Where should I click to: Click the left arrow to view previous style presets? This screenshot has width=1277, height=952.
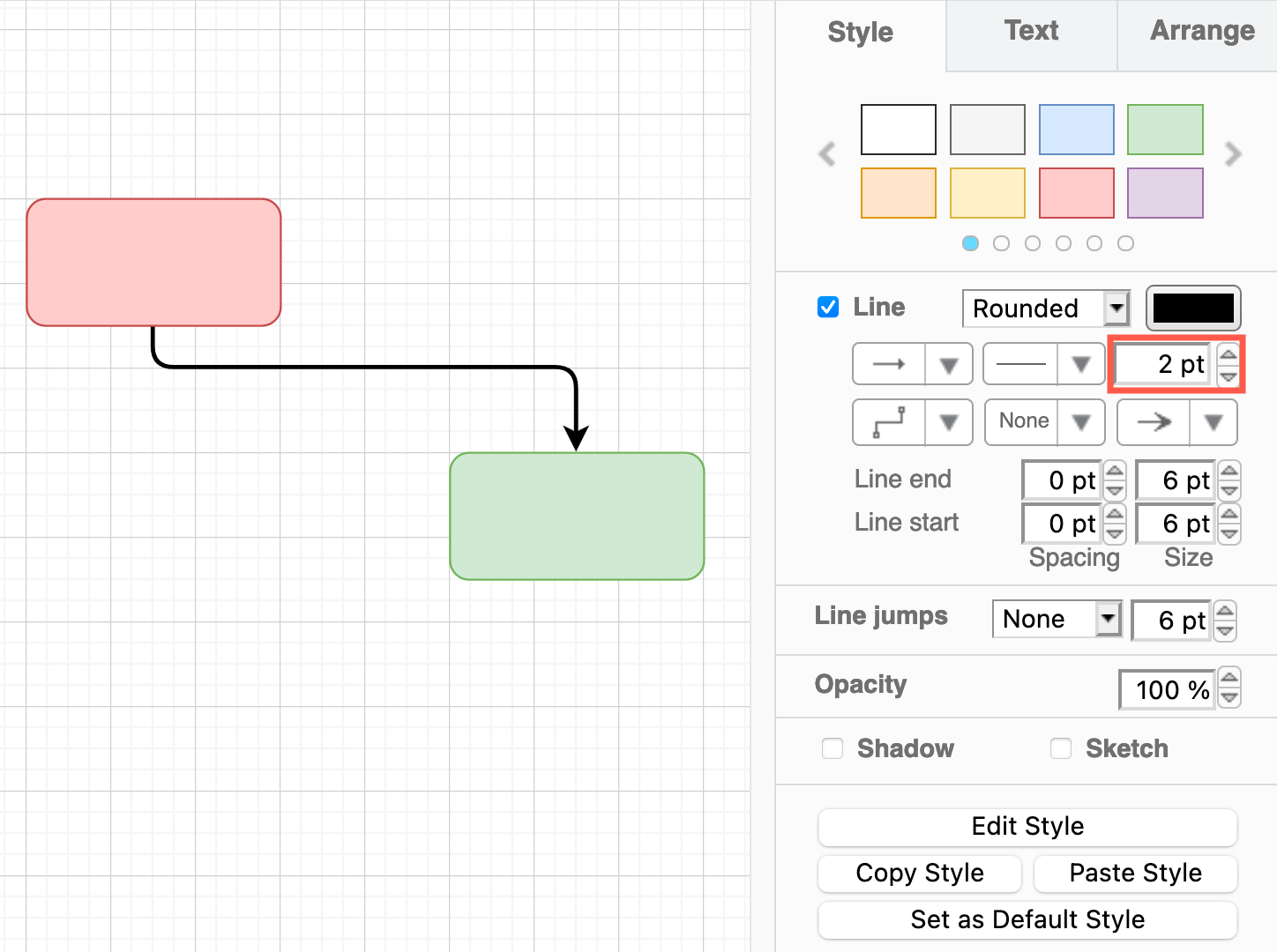[826, 154]
